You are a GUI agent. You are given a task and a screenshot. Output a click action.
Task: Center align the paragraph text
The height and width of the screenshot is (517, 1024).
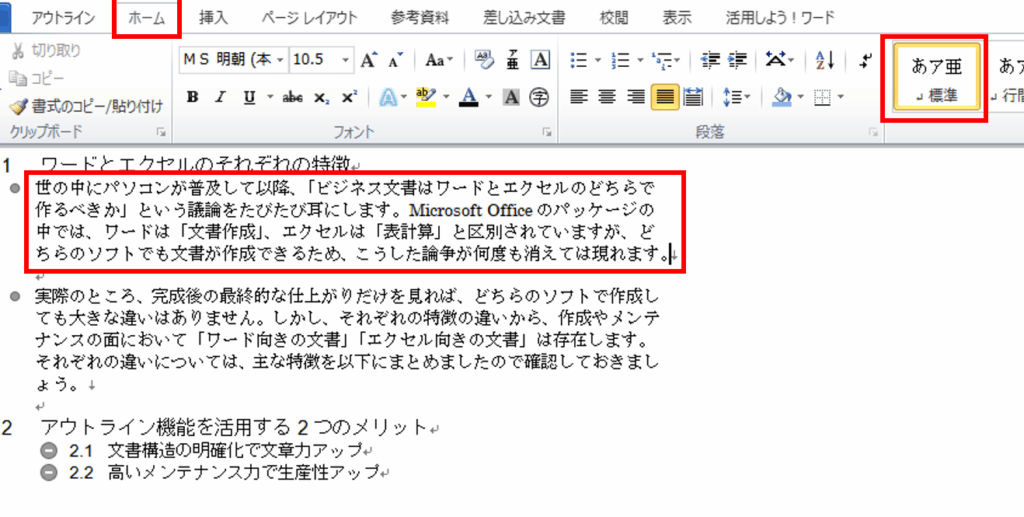tap(606, 97)
